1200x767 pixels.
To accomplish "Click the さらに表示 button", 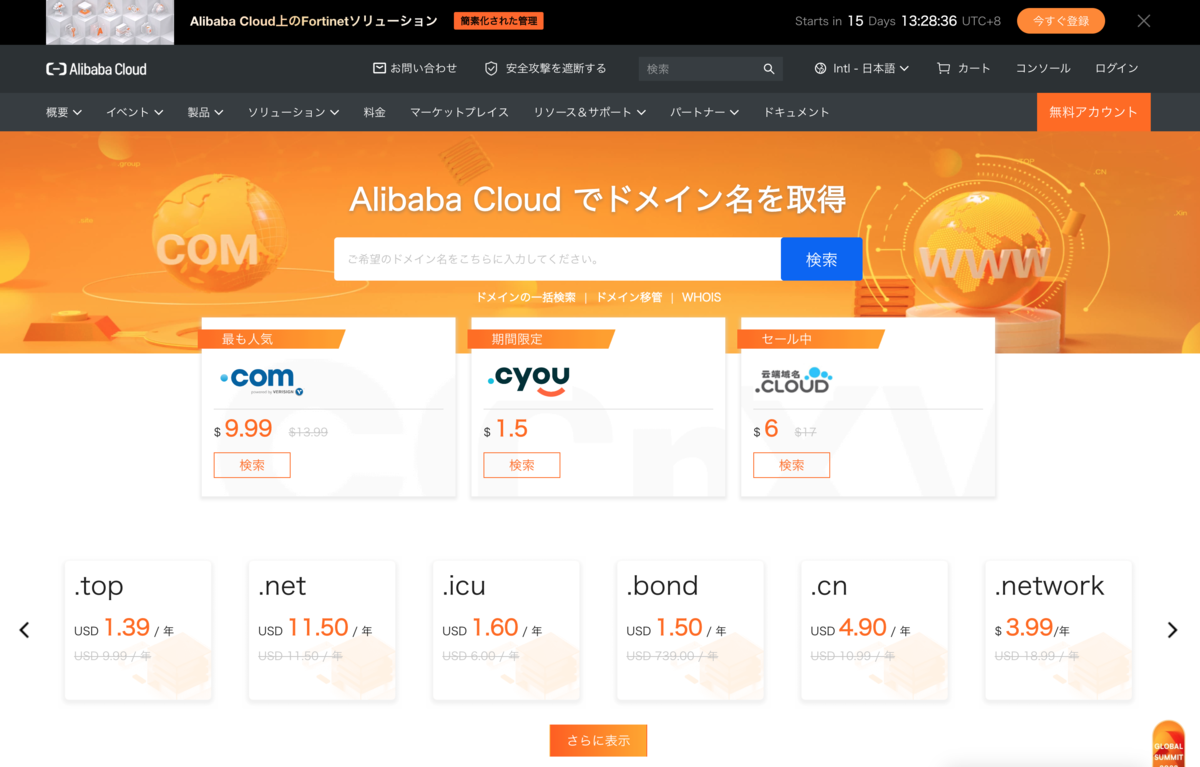I will click(x=598, y=741).
